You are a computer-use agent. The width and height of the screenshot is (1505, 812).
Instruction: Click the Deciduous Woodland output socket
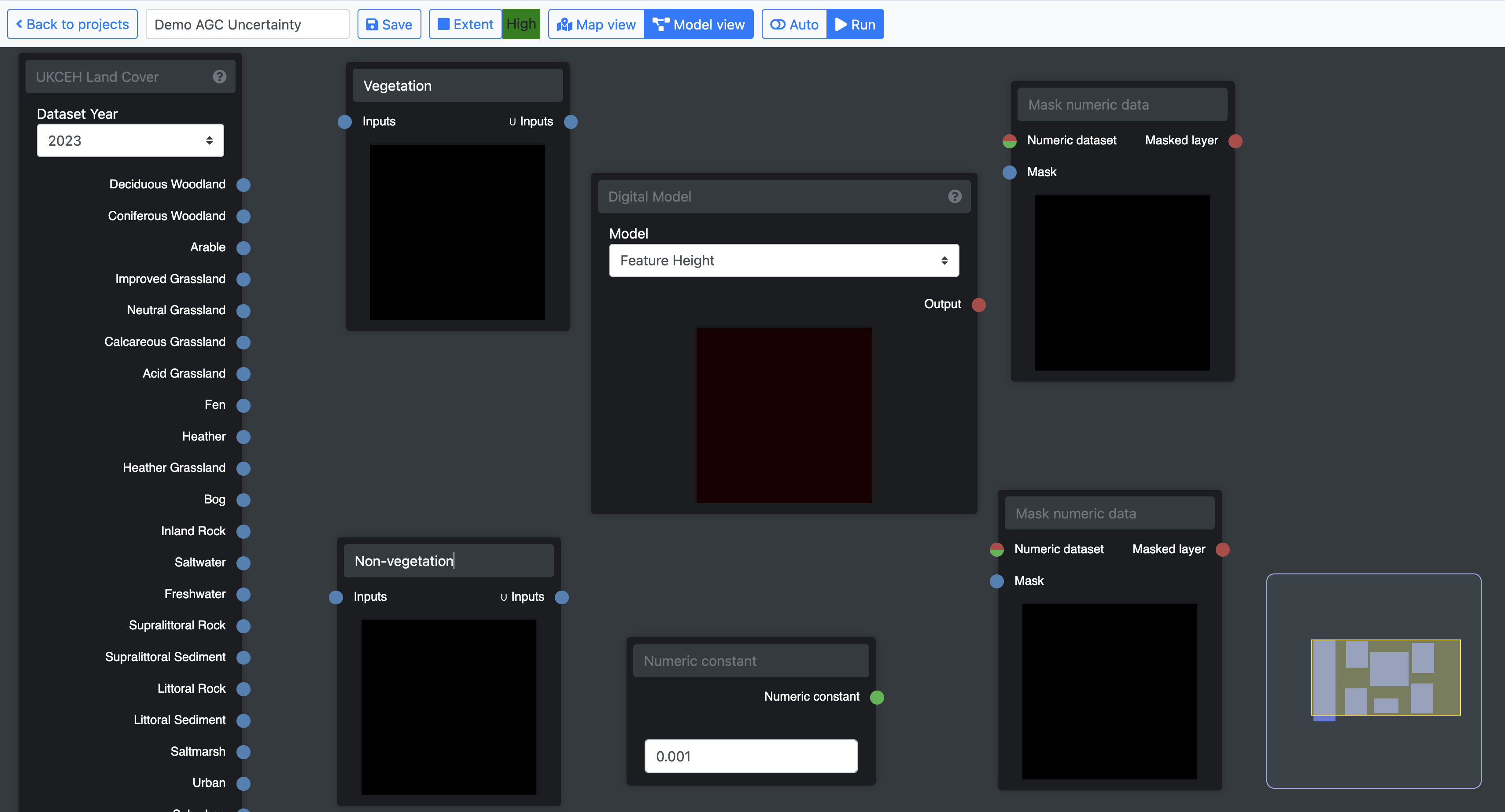click(243, 184)
